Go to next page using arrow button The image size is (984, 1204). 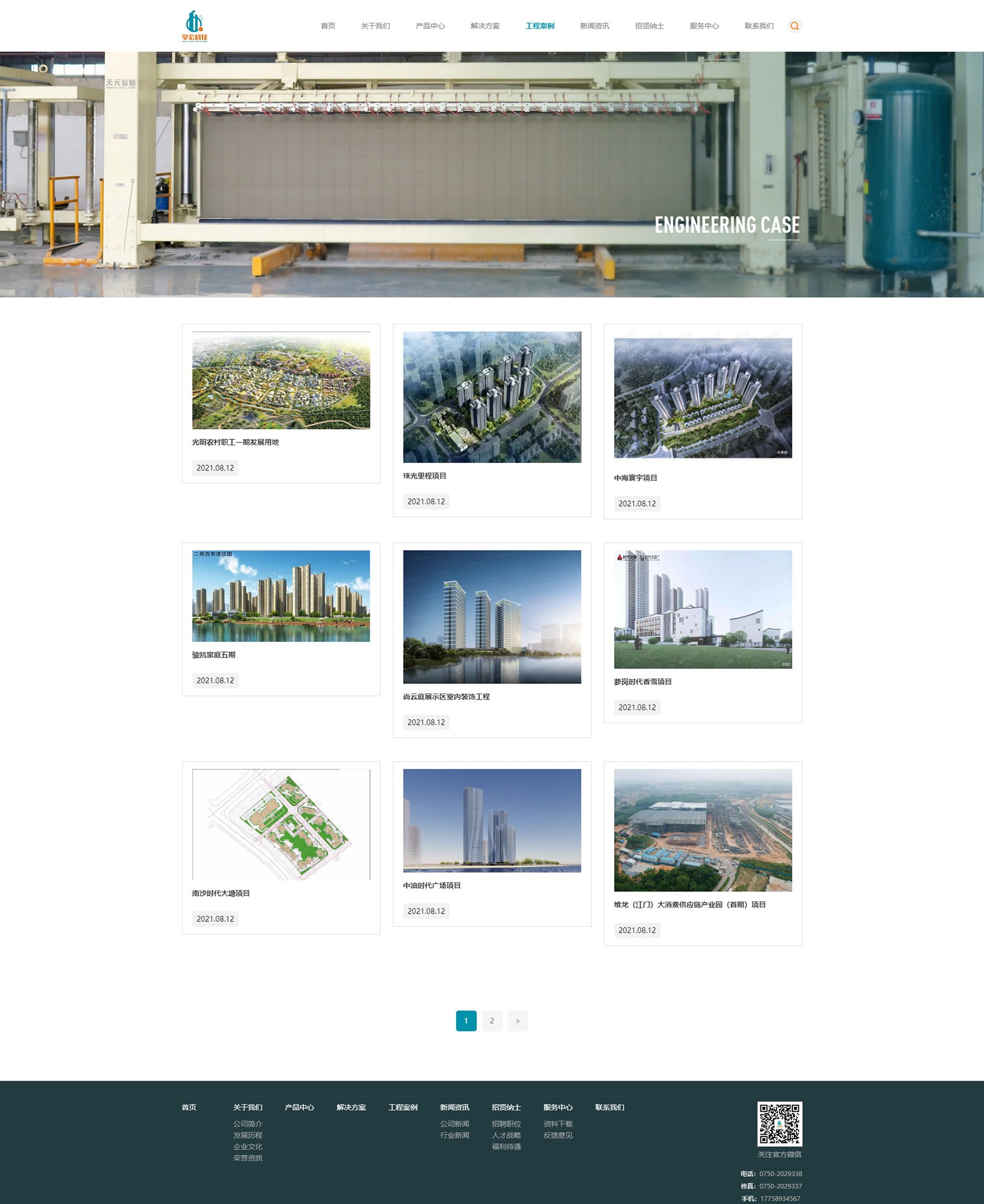coord(518,1021)
